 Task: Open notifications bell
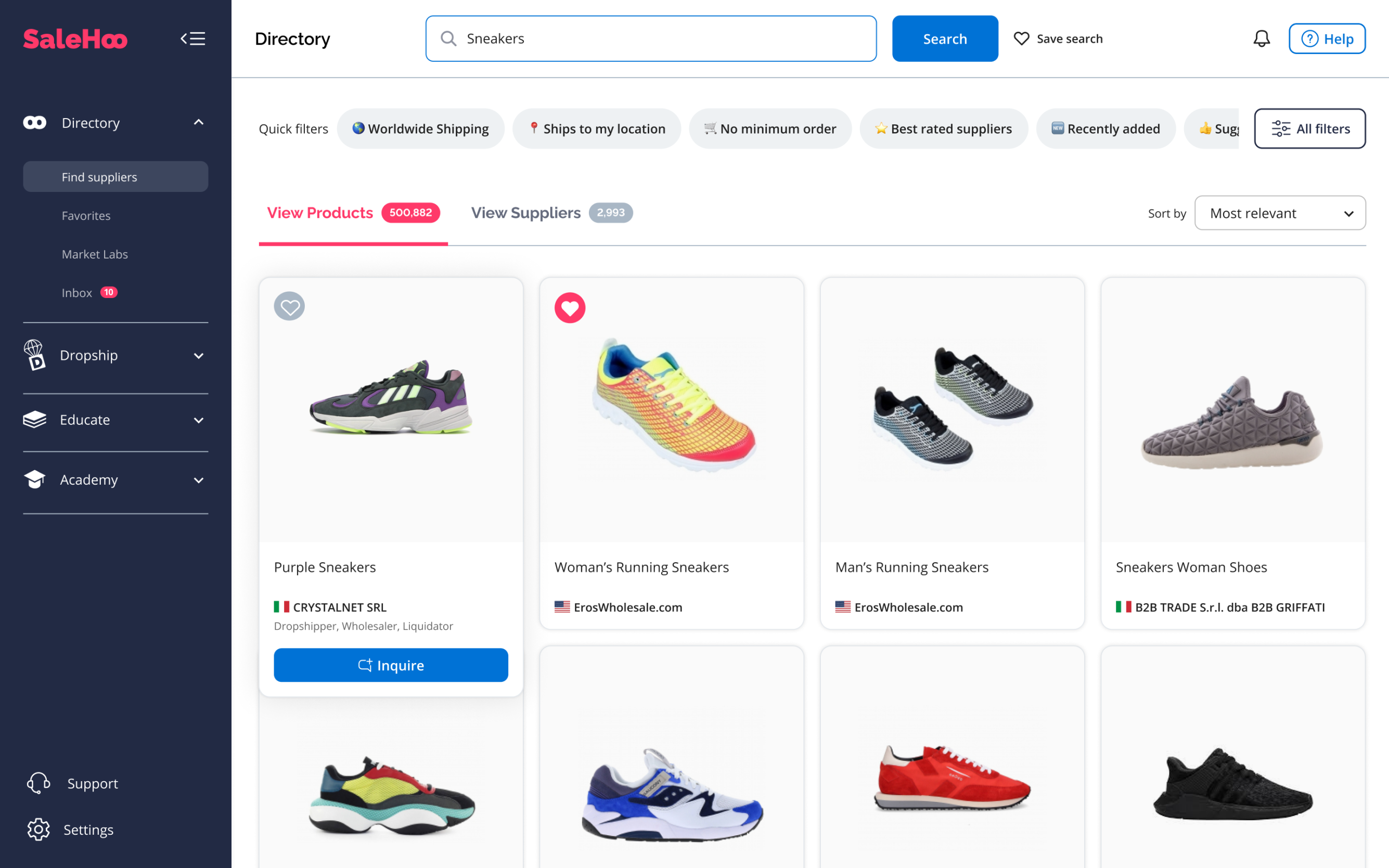[x=1261, y=38]
